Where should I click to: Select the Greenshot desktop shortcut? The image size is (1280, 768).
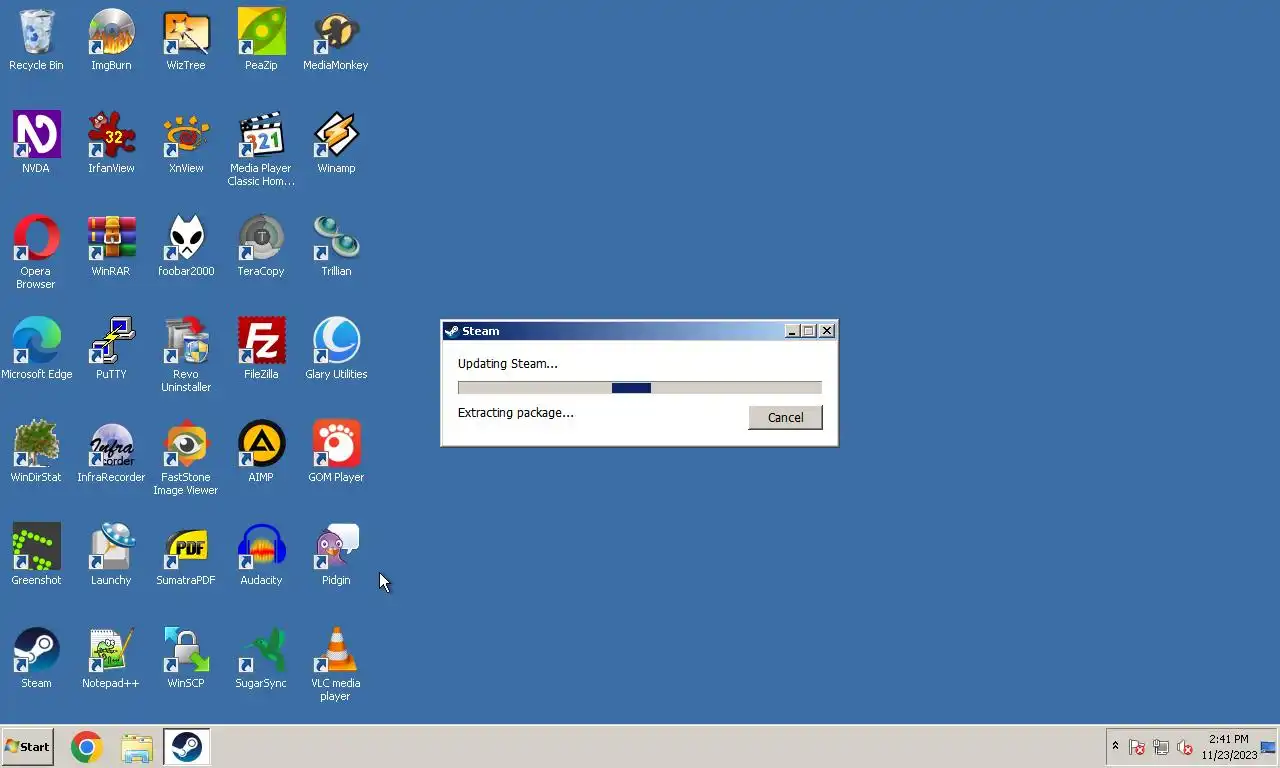tap(36, 555)
